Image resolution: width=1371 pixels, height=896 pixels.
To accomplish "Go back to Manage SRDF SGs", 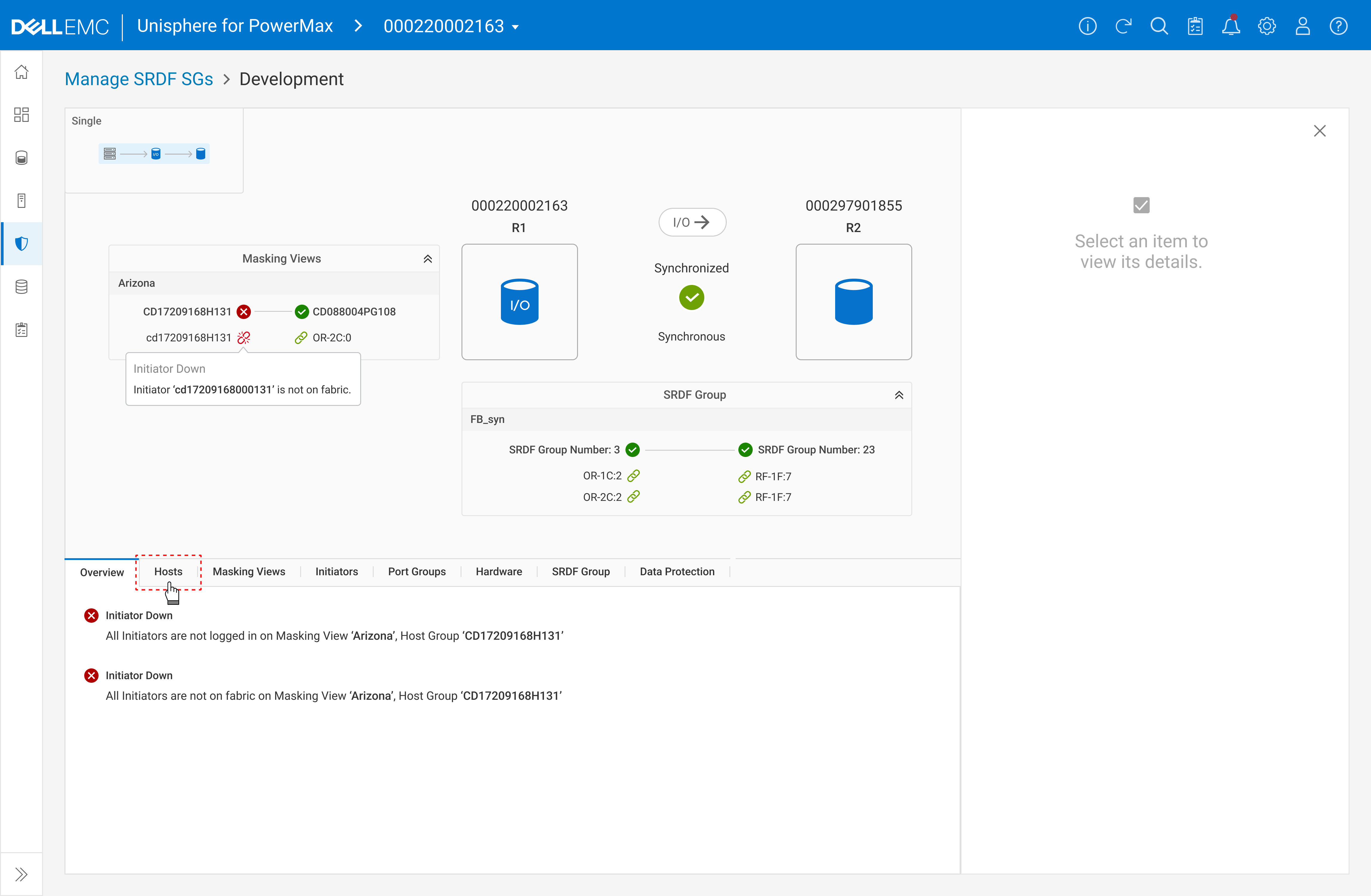I will (139, 79).
